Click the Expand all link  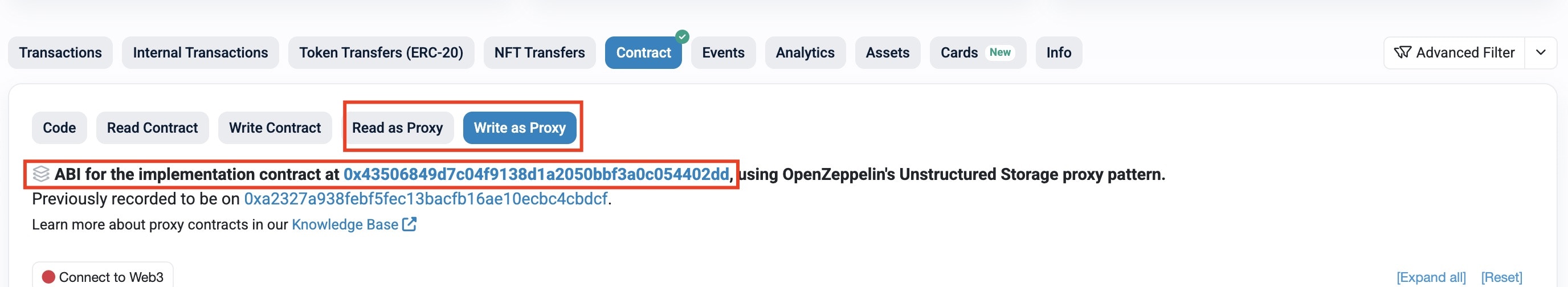pos(1431,277)
